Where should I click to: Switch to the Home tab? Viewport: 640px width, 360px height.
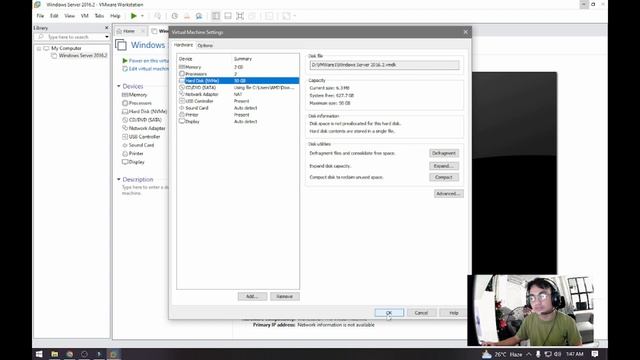pyautogui.click(x=129, y=31)
